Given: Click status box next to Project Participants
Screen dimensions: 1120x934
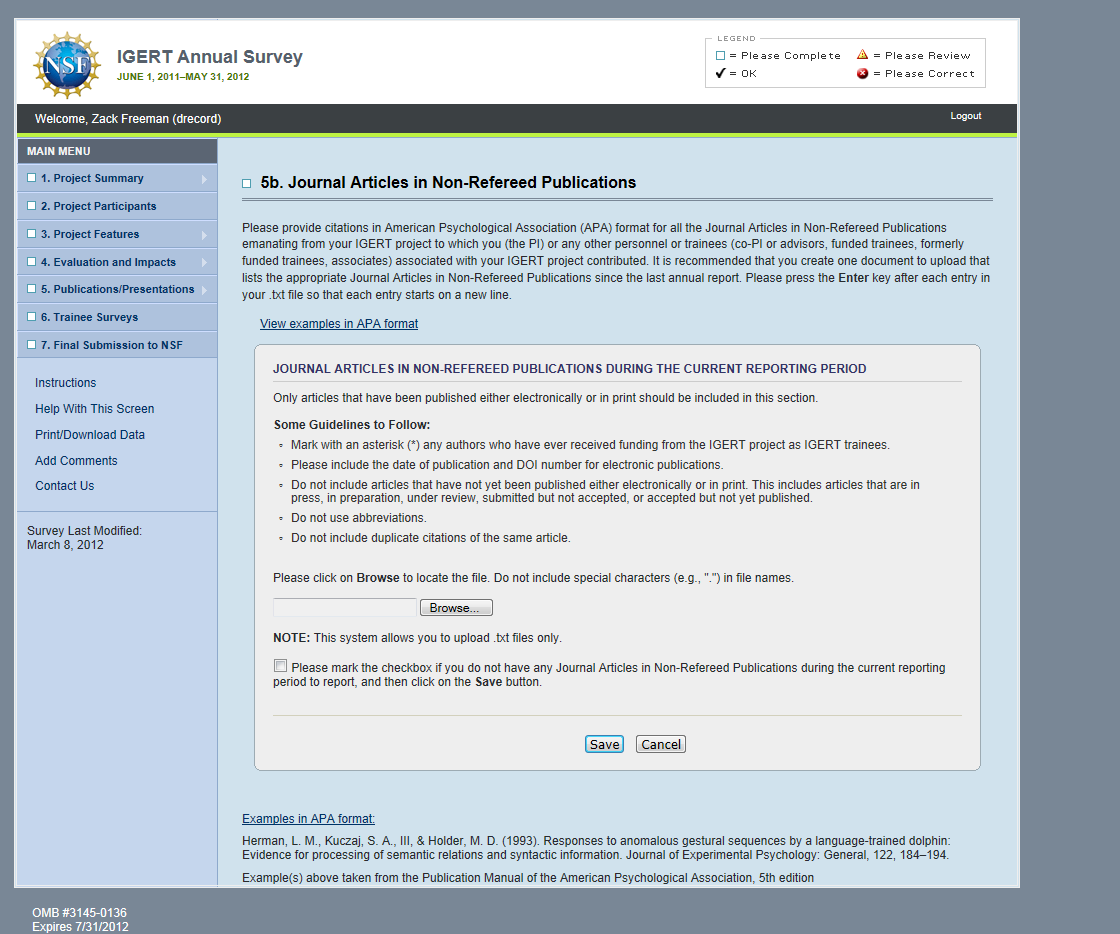Looking at the screenshot, I should pyautogui.click(x=32, y=206).
